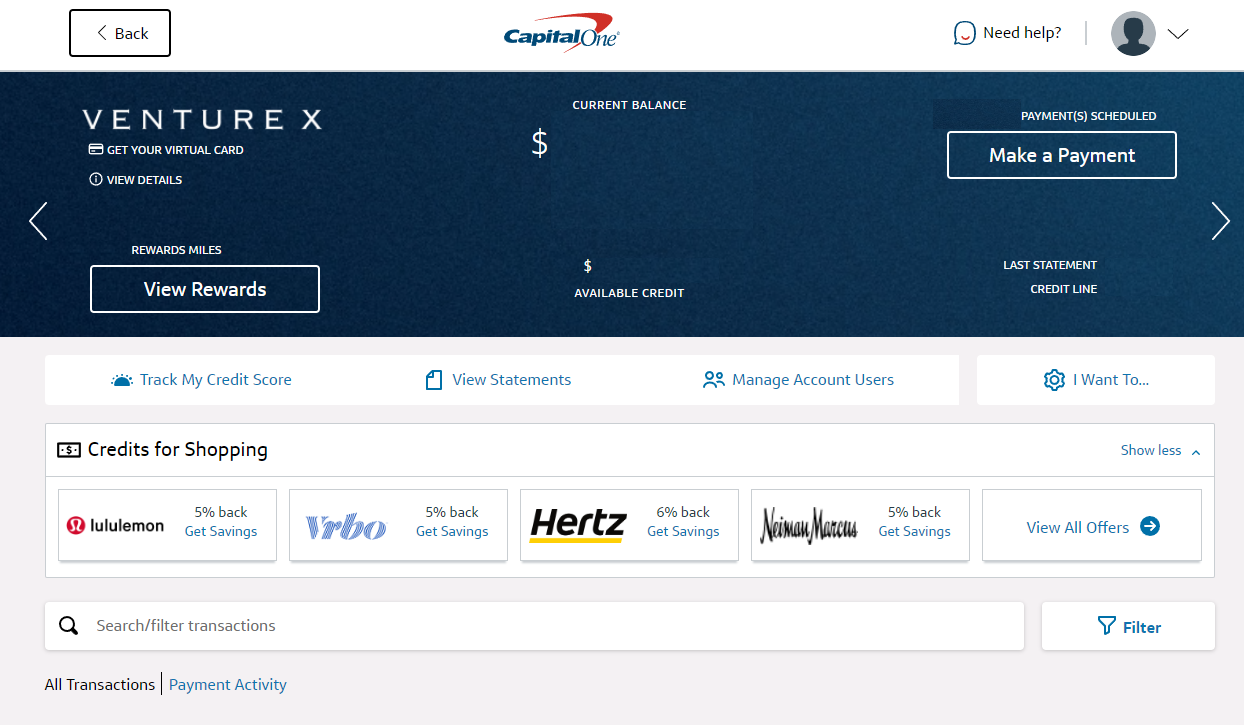Open the Need help chat icon
Image resolution: width=1244 pixels, height=725 pixels.
964,33
